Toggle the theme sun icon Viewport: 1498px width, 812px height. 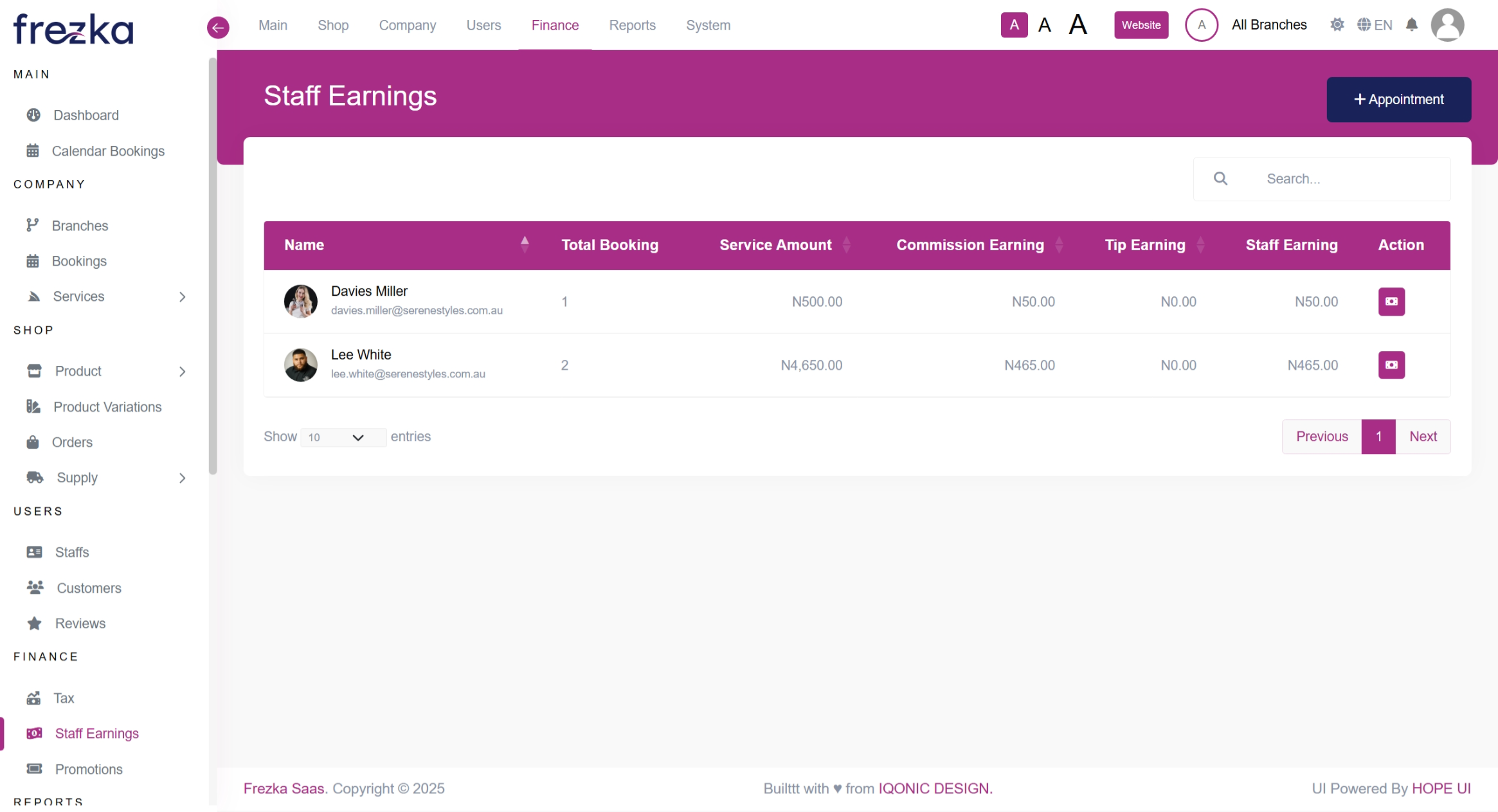[1337, 25]
